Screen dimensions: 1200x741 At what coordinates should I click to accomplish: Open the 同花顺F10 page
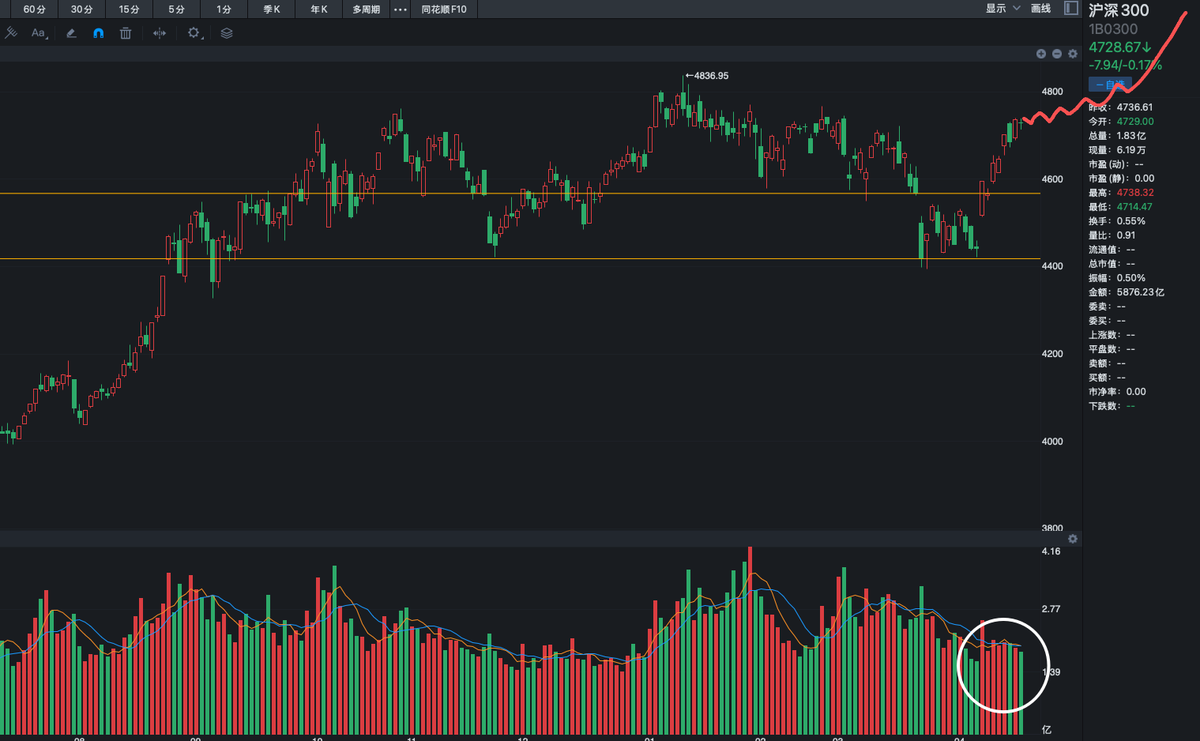pos(443,9)
